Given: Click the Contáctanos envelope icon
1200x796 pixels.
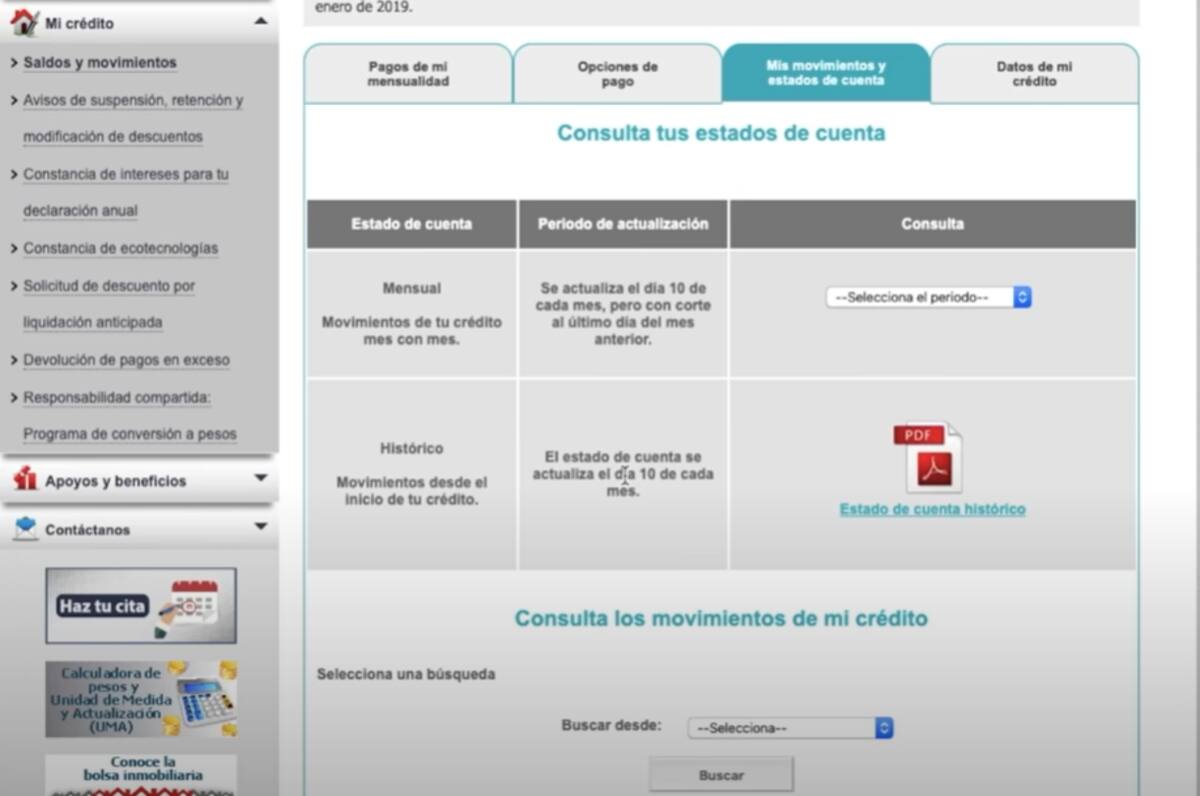Looking at the screenshot, I should (25, 529).
